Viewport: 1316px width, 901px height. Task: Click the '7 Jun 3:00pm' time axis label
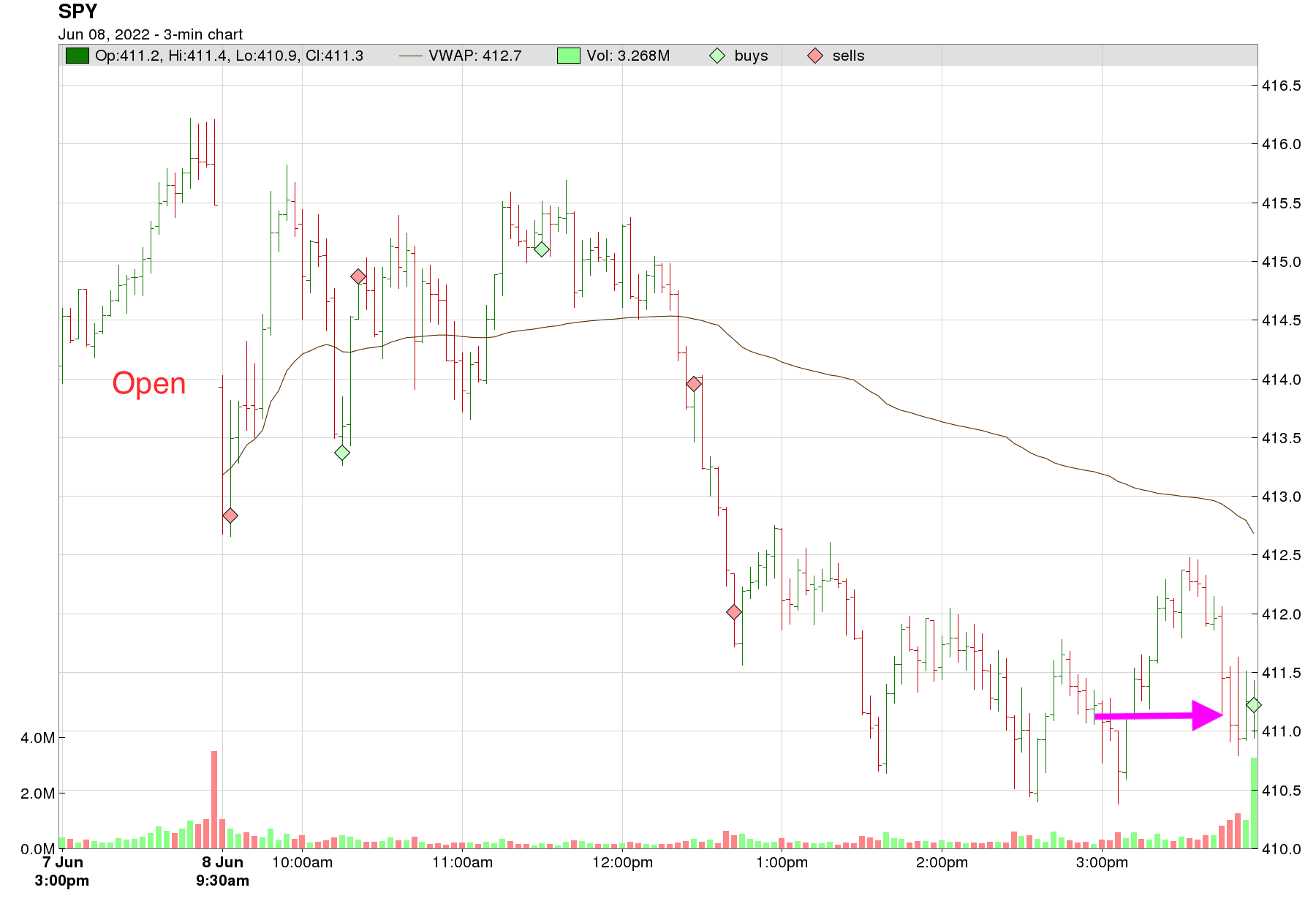click(62, 871)
